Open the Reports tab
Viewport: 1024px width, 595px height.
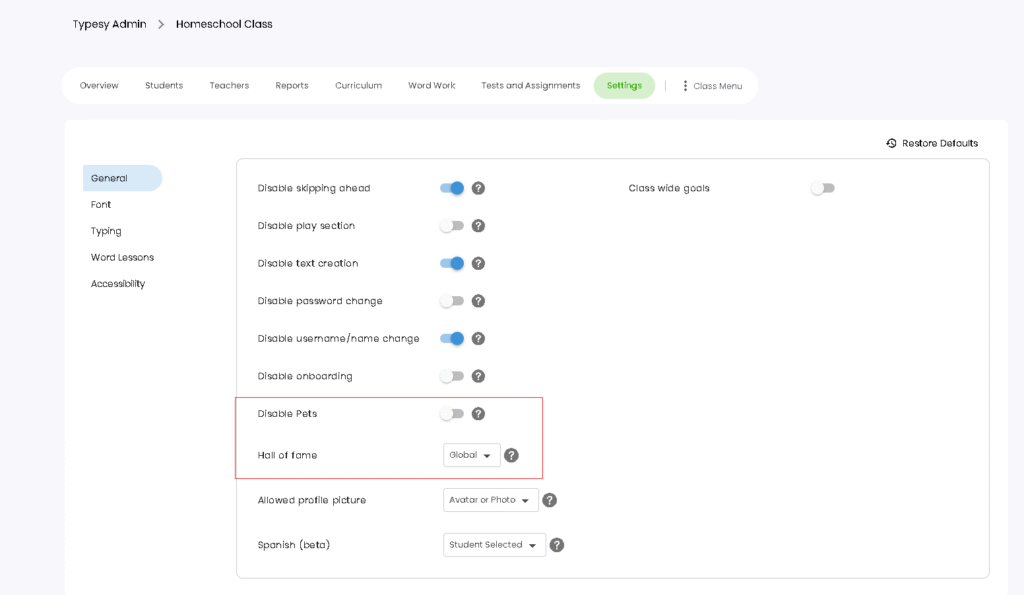pyautogui.click(x=292, y=86)
